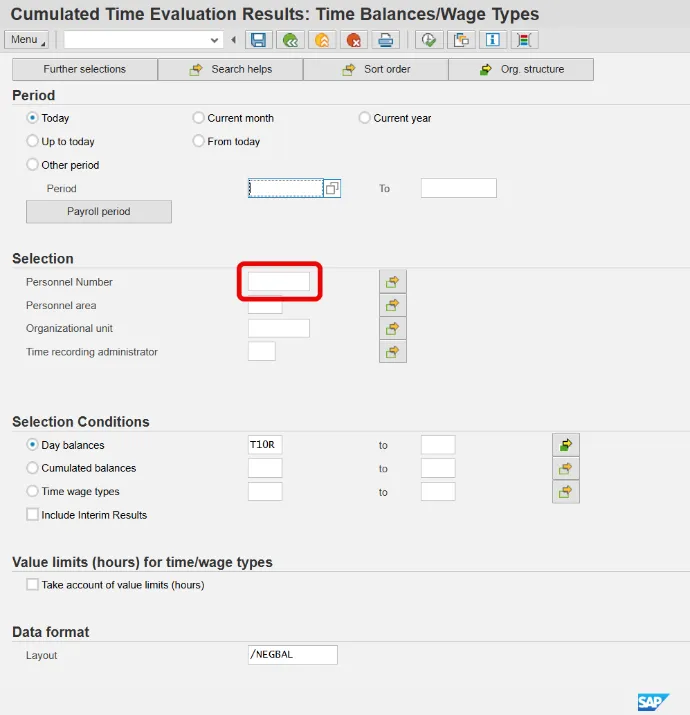Click the Day balances field containing T10R
This screenshot has height=715, width=690.
click(265, 445)
